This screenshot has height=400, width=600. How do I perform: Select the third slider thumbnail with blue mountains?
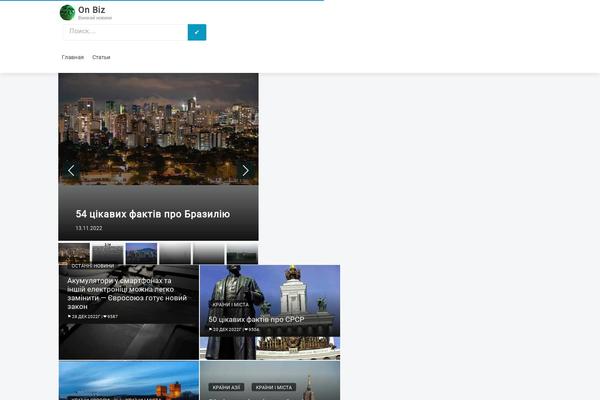tap(142, 253)
